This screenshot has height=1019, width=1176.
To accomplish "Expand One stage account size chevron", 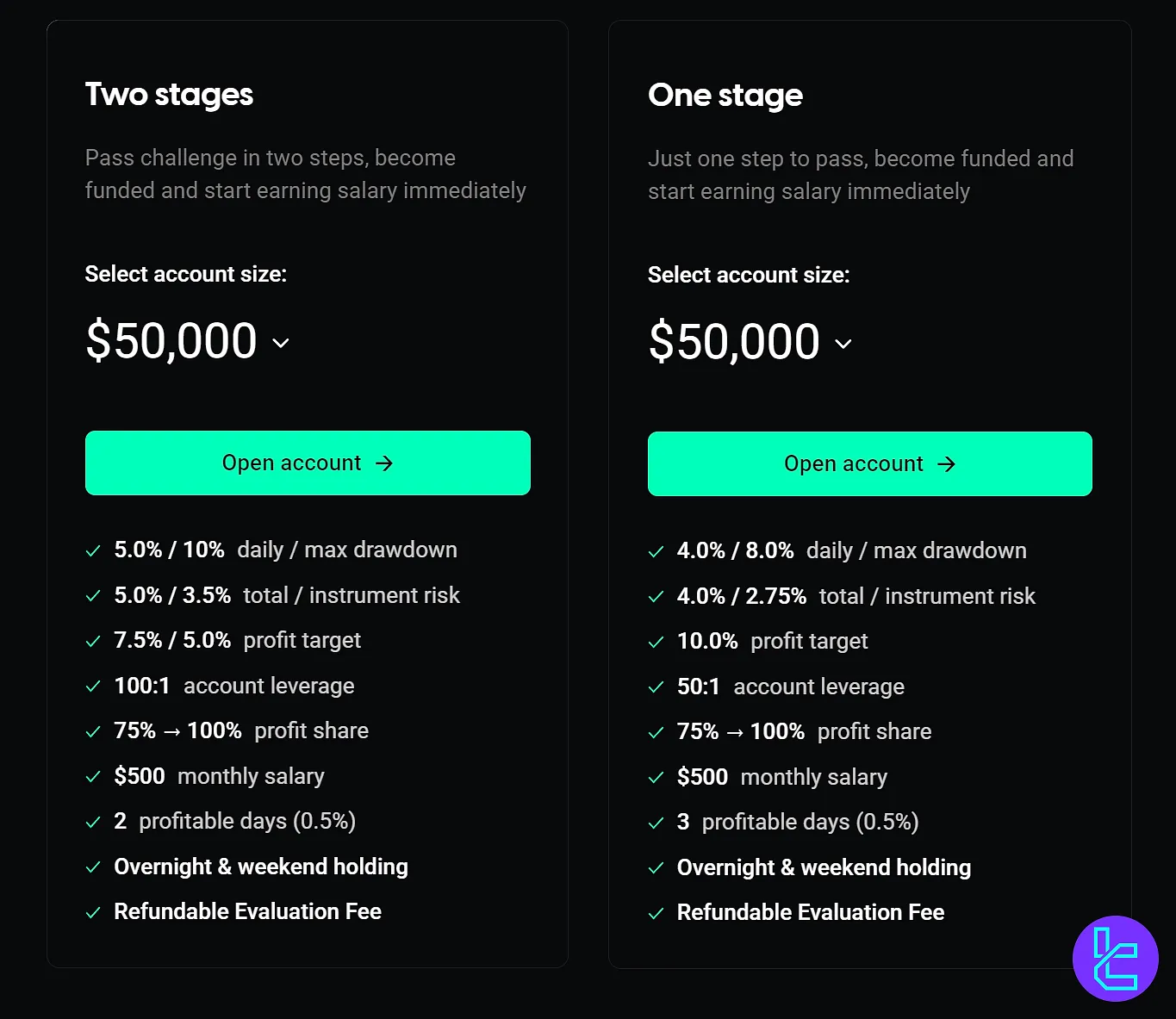I will coord(843,344).
